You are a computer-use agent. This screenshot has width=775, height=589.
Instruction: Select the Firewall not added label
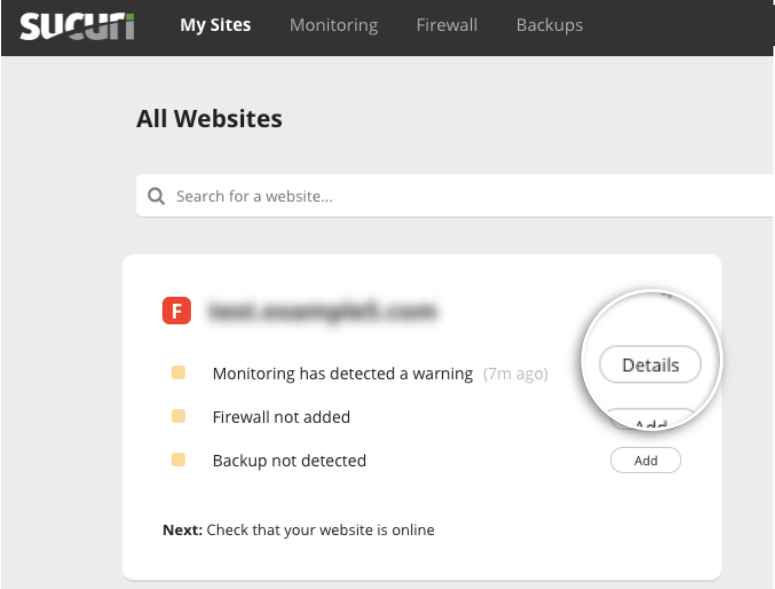coord(281,417)
